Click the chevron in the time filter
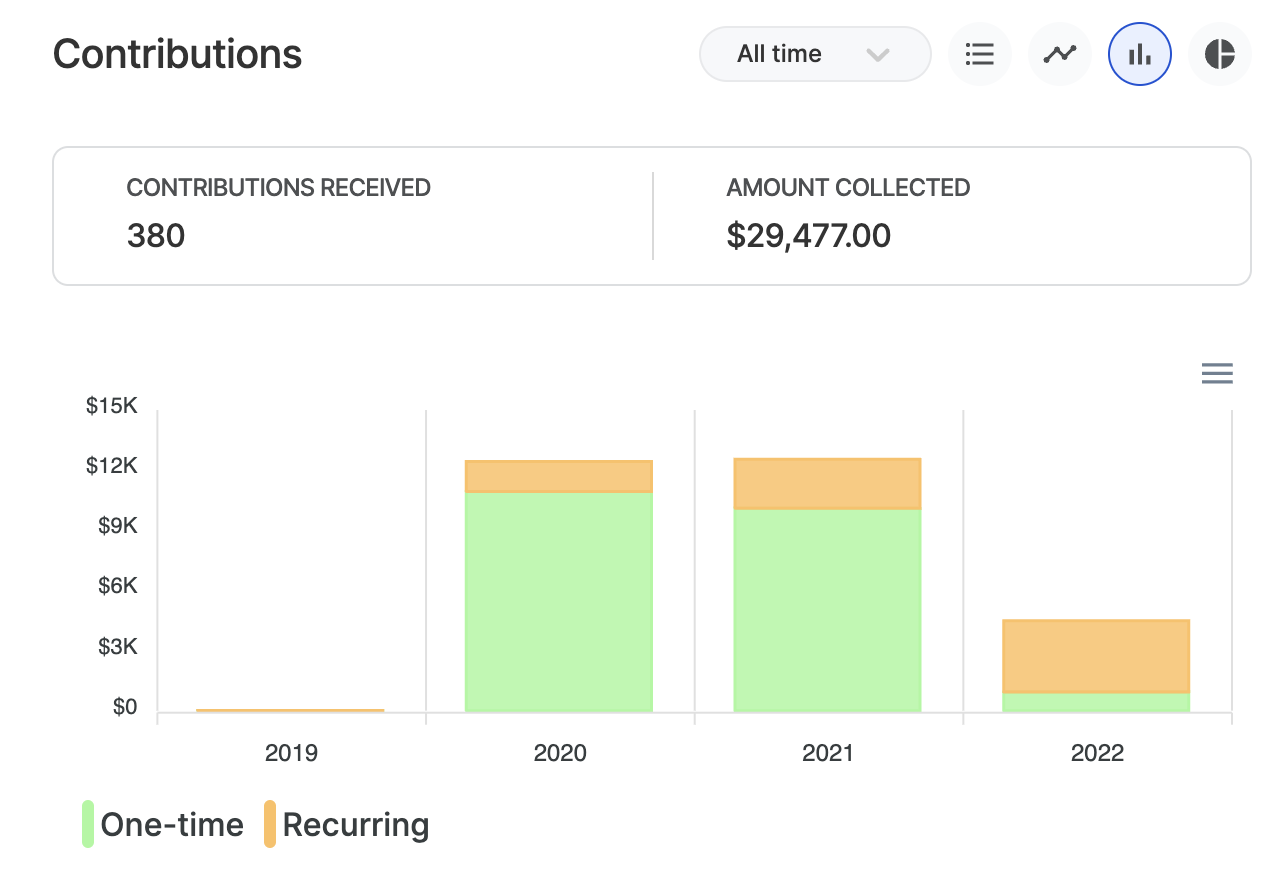 pyautogui.click(x=877, y=55)
